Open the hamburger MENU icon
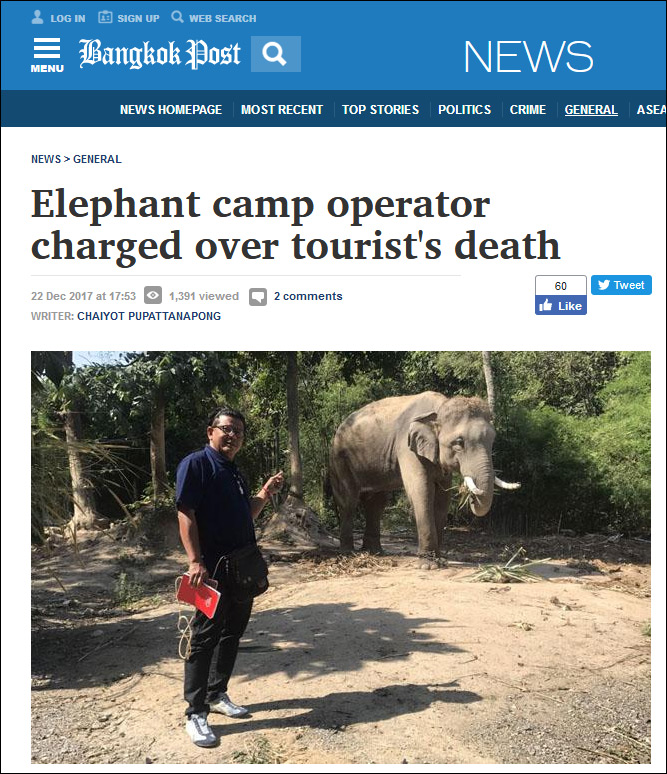 47,55
